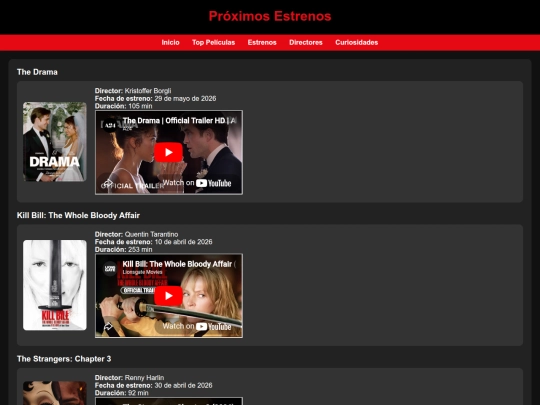Play the Kill Bill trailer video

(x=168, y=296)
